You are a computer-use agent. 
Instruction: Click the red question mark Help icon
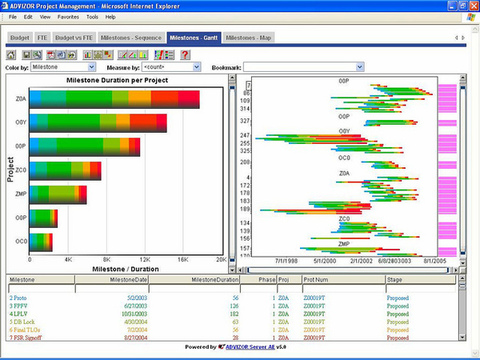click(x=185, y=55)
